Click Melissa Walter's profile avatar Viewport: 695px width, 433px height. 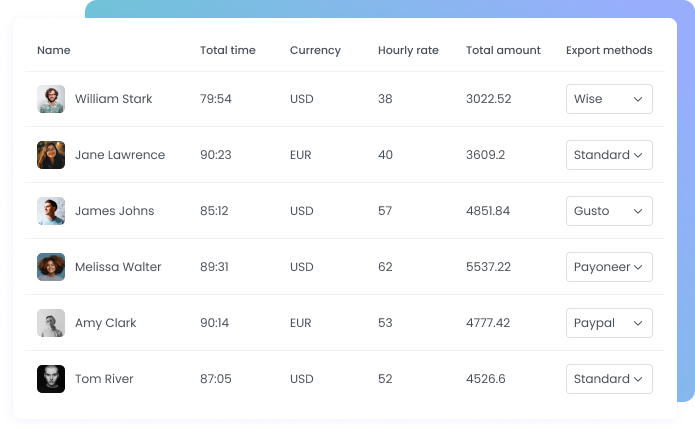(x=51, y=267)
